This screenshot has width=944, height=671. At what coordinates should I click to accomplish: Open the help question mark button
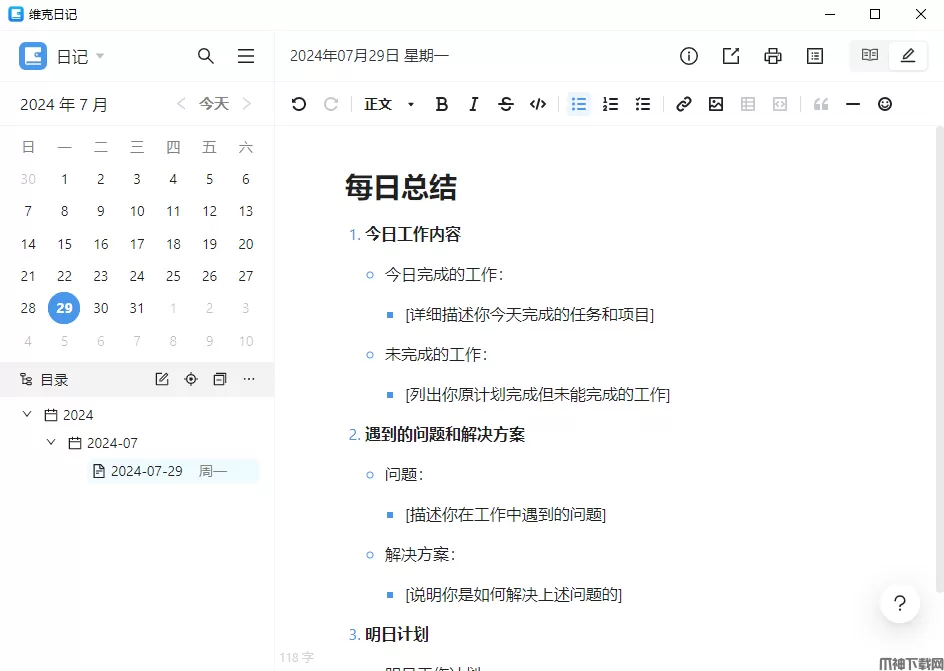(x=900, y=603)
